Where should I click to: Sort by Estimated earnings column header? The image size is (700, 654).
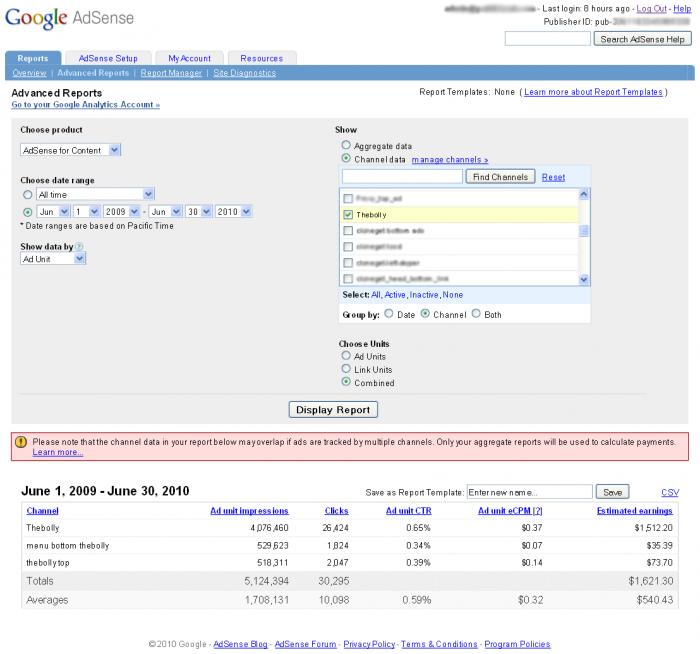(x=634, y=510)
